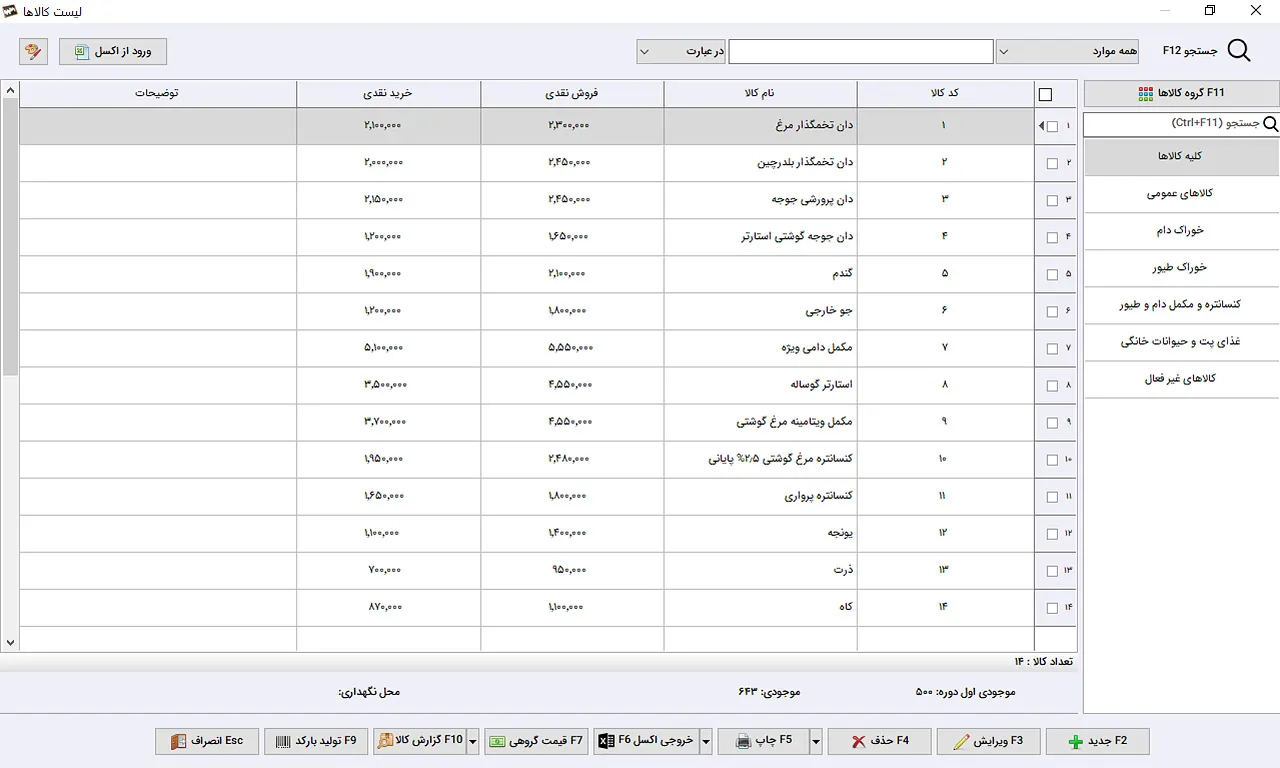Select غذای پت و حیوانات خانگی group

coord(1181,342)
